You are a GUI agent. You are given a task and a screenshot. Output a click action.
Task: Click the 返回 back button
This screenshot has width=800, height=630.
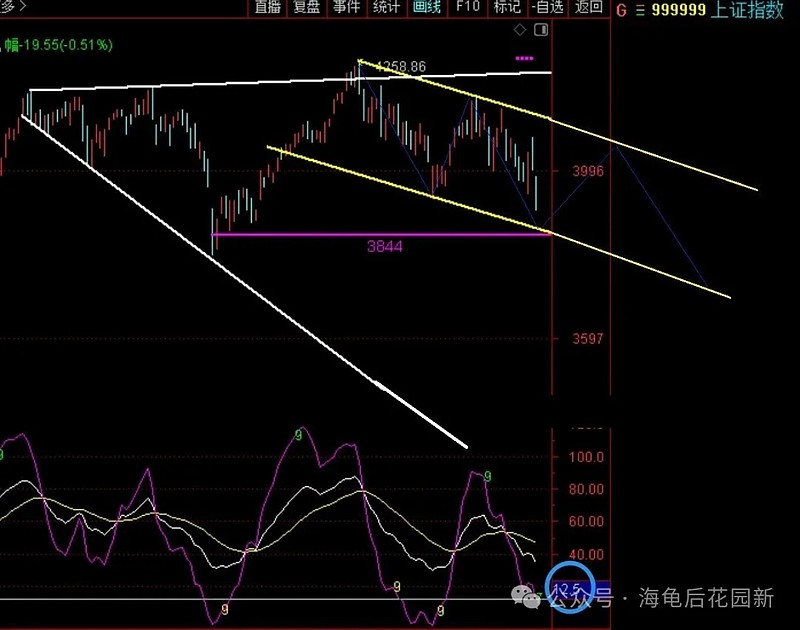589,7
